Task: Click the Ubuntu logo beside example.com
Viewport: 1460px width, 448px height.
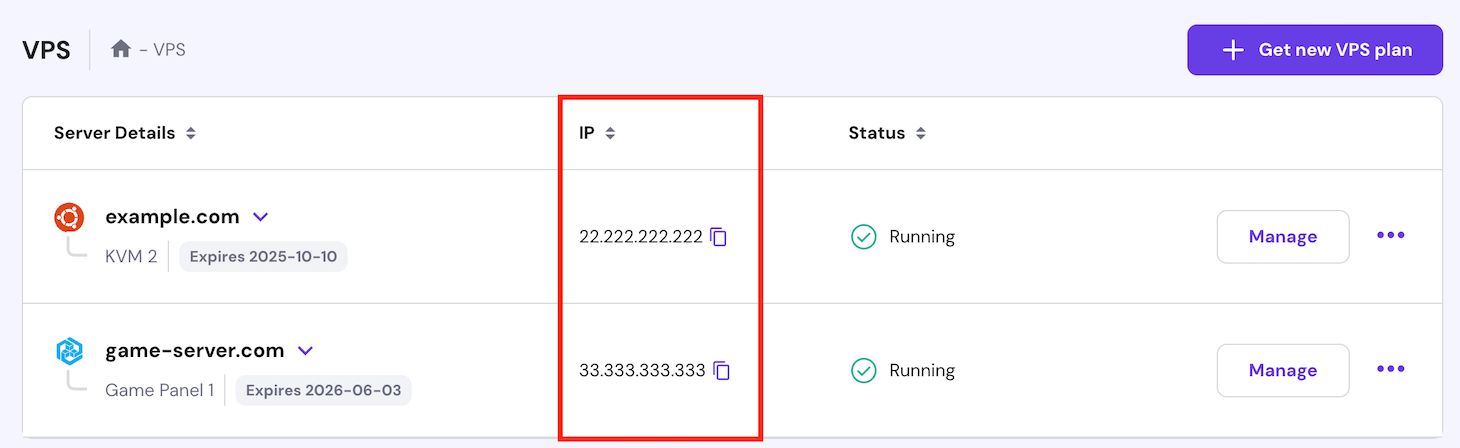Action: tap(69, 217)
